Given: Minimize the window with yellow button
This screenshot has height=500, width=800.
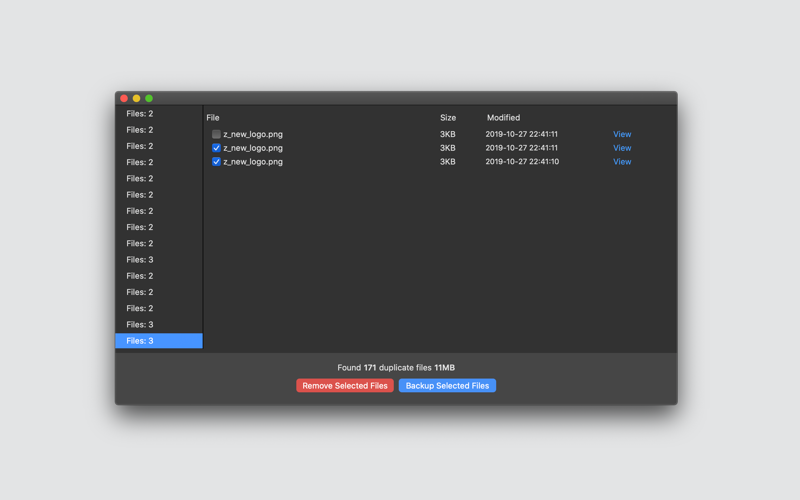Looking at the screenshot, I should click(x=136, y=98).
